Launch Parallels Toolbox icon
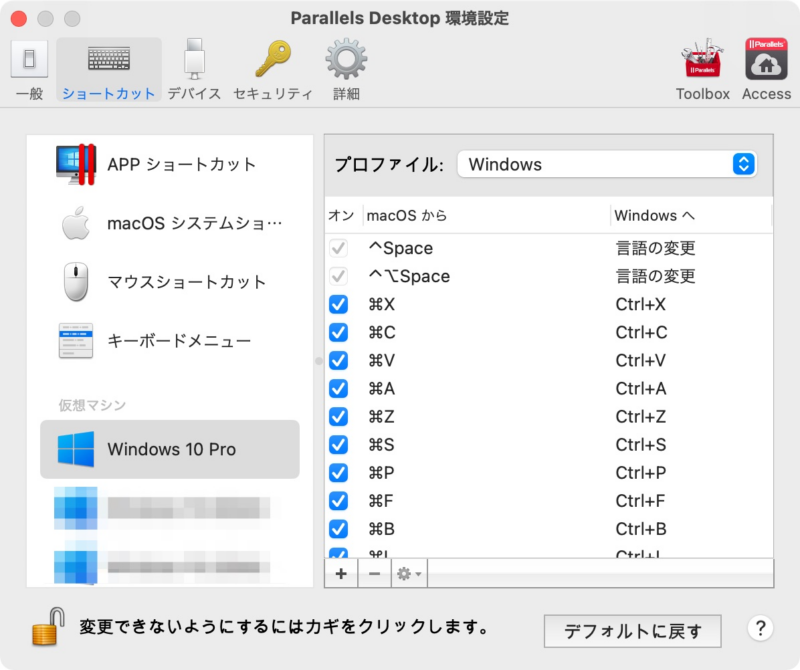 [703, 69]
